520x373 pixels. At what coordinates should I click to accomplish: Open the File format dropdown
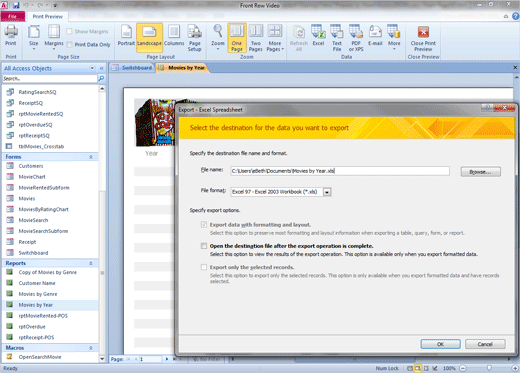327,192
